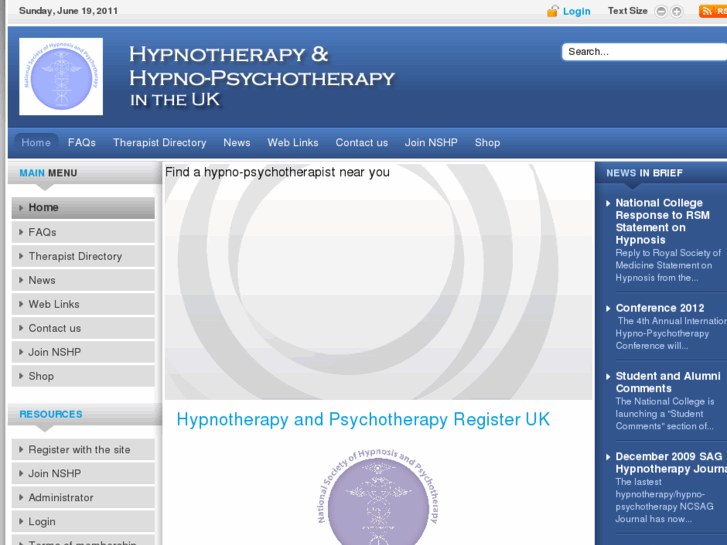
Task: Click the NSHP logo in the header
Action: click(61, 77)
